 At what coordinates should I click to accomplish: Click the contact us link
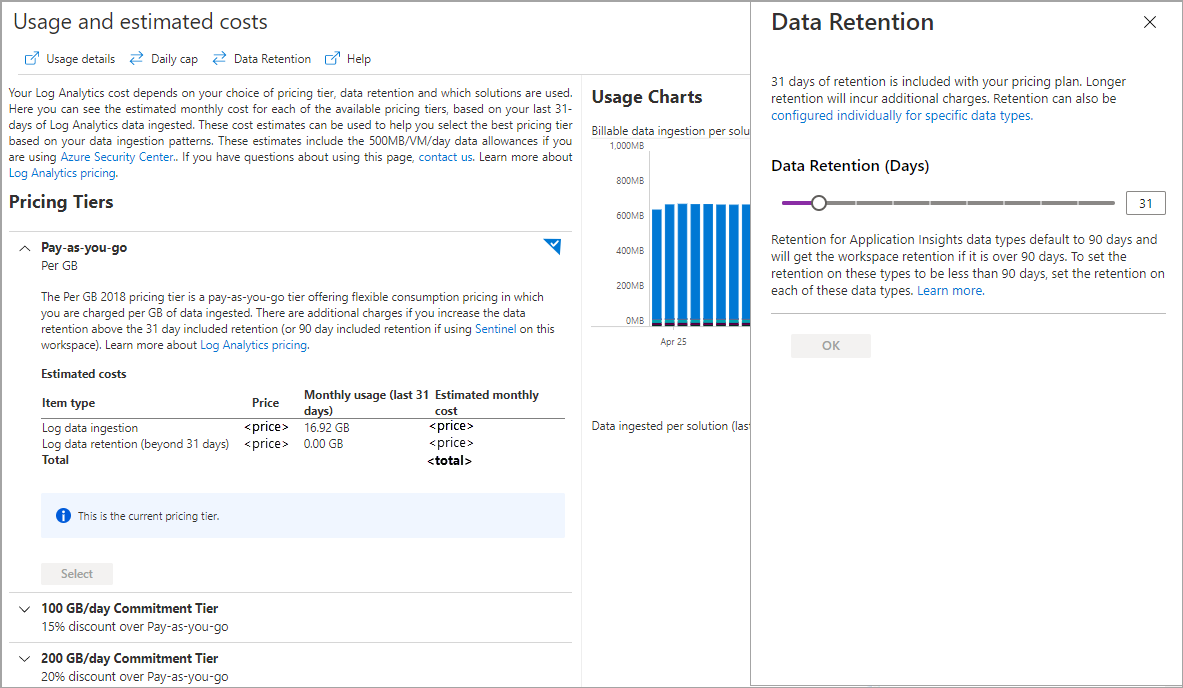click(x=445, y=157)
